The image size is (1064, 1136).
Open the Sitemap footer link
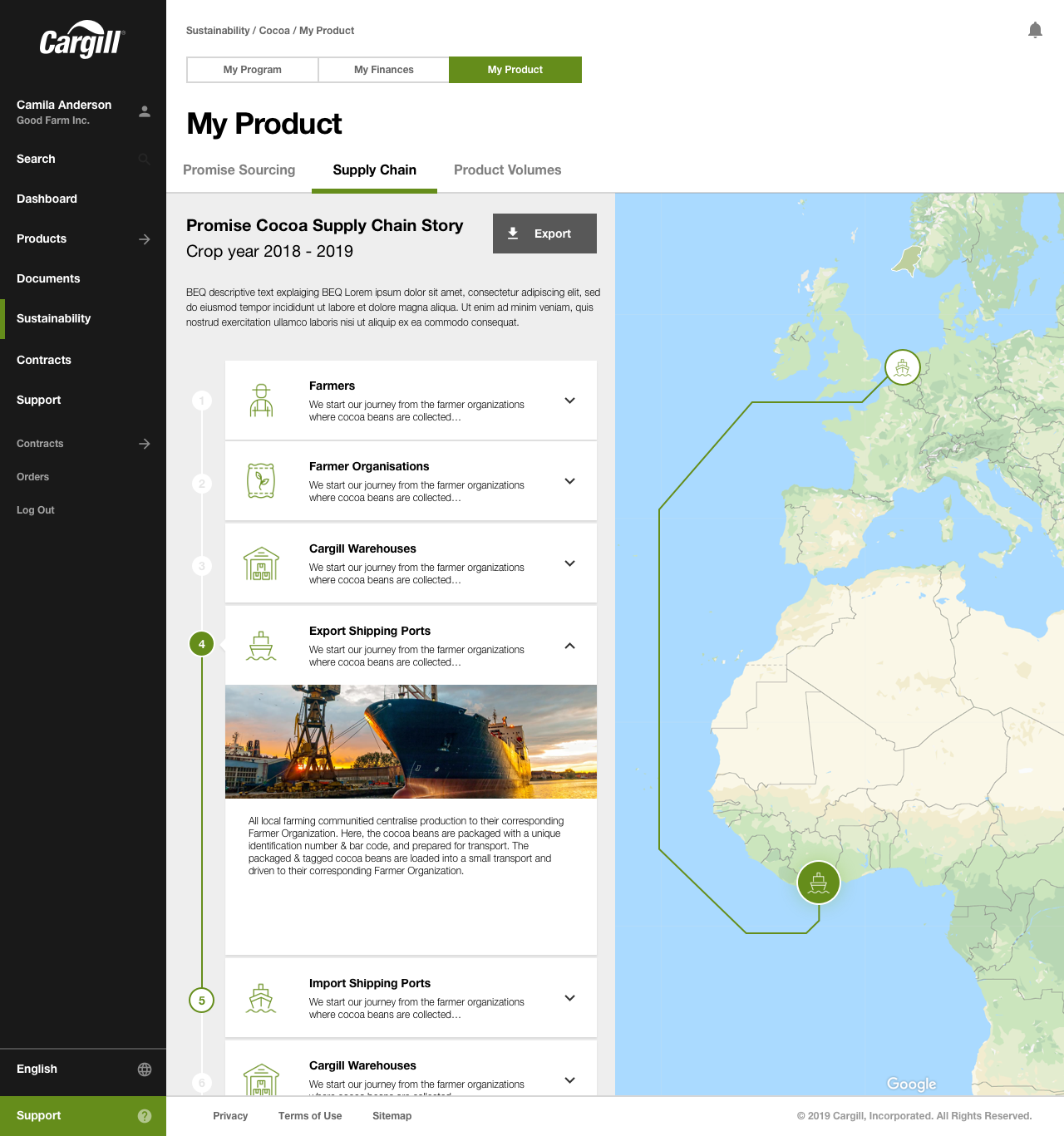coord(392,1116)
